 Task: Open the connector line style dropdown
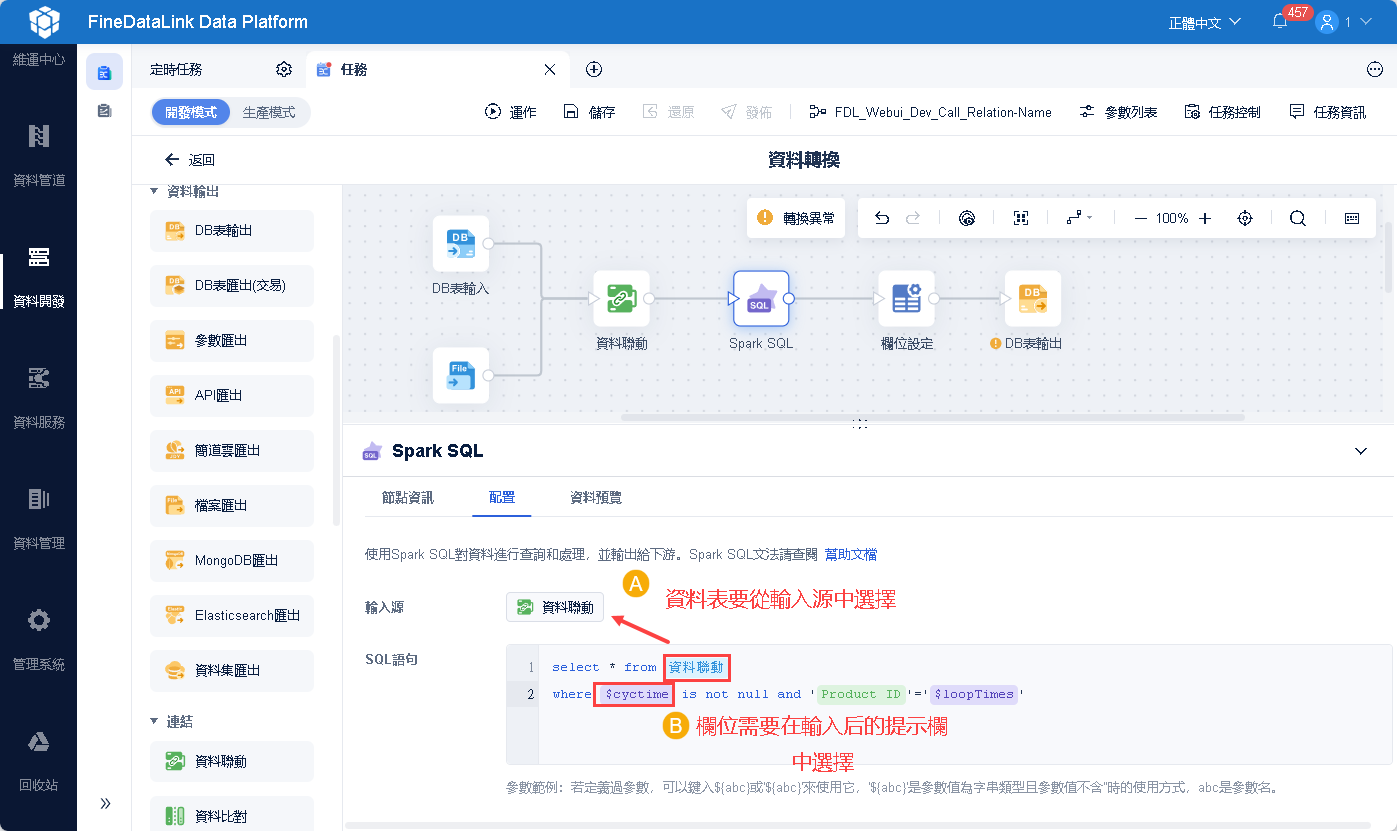pyautogui.click(x=1079, y=218)
